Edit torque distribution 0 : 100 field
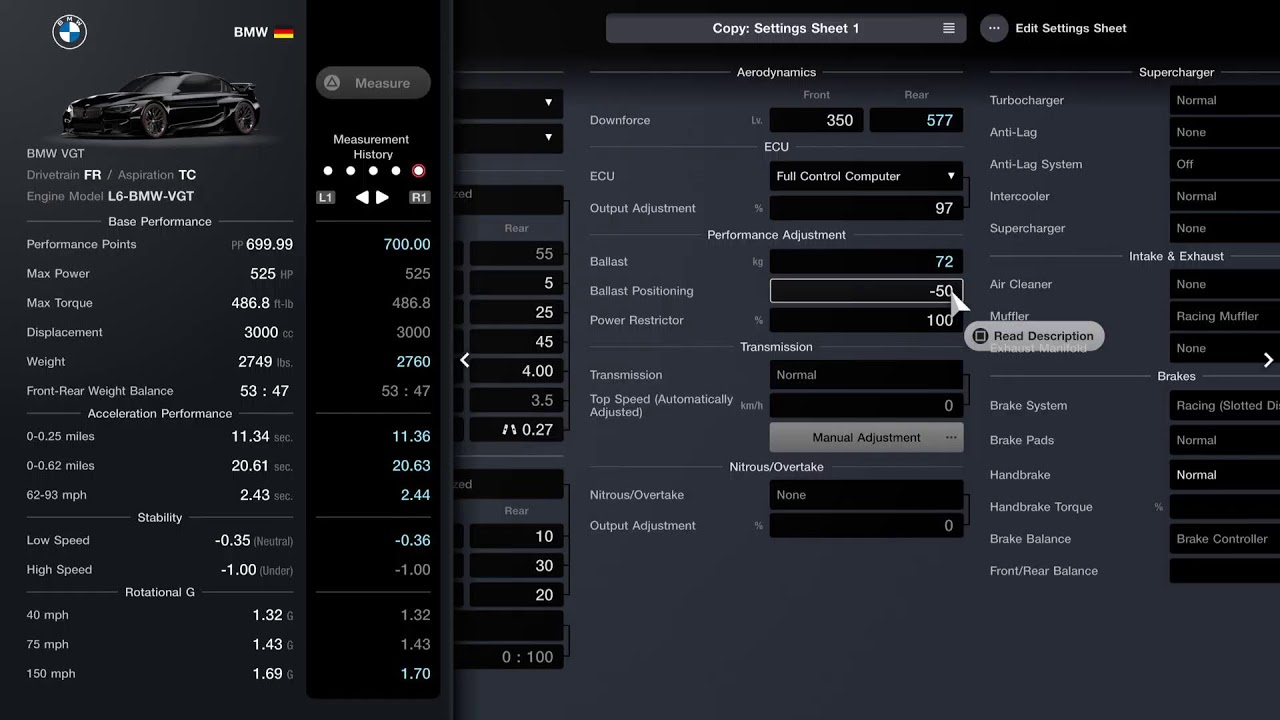 509,657
